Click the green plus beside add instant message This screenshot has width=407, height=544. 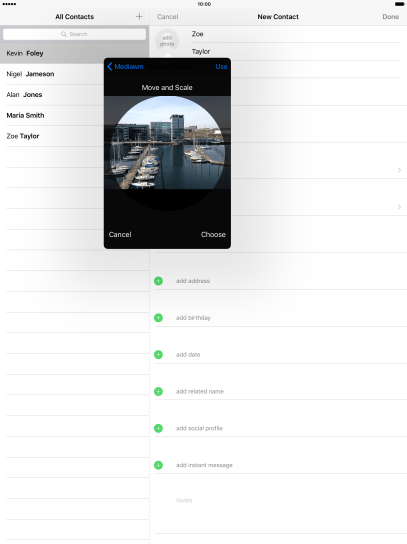(158, 465)
